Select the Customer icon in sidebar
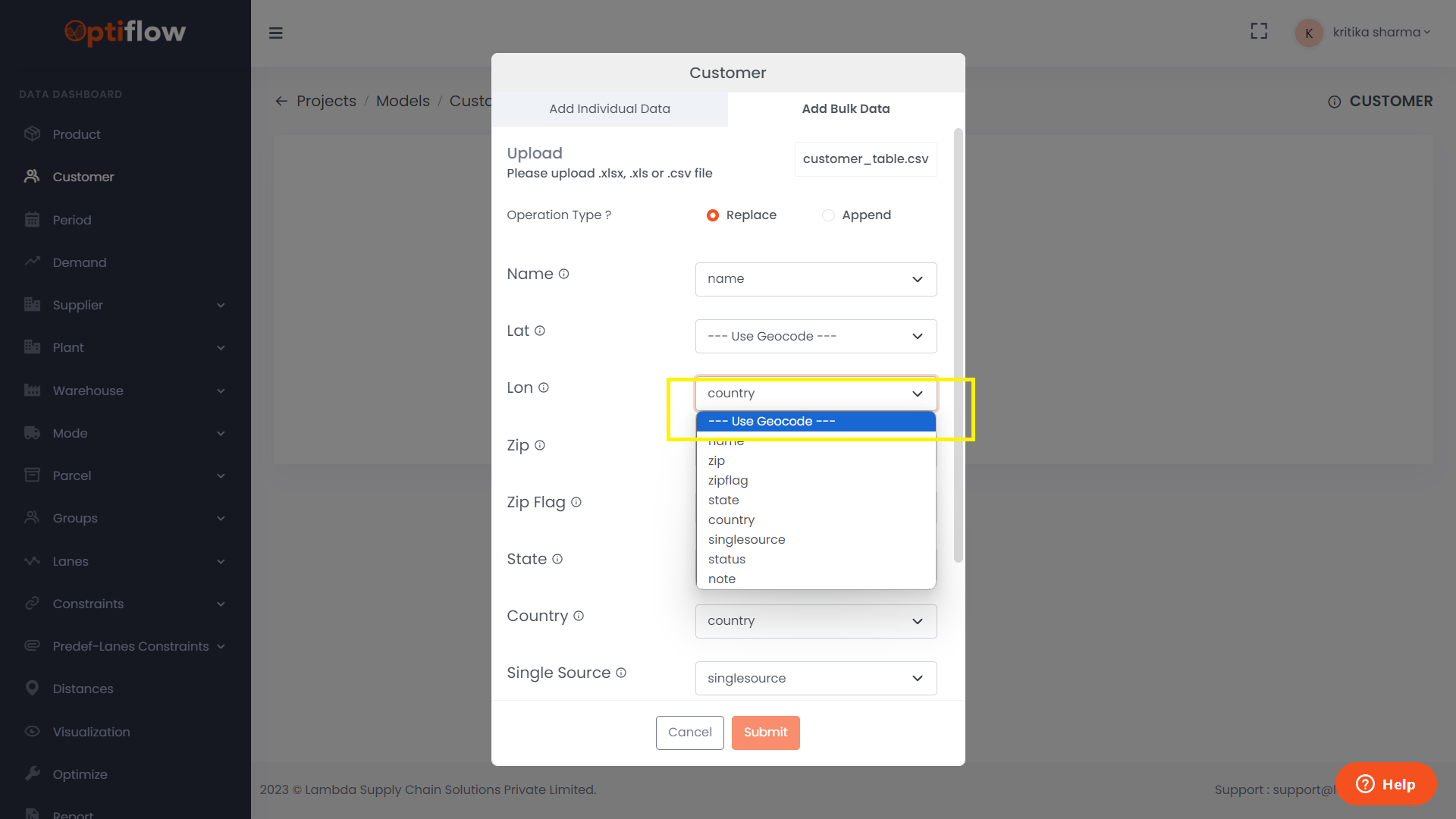The width and height of the screenshot is (1456, 819). tap(33, 176)
